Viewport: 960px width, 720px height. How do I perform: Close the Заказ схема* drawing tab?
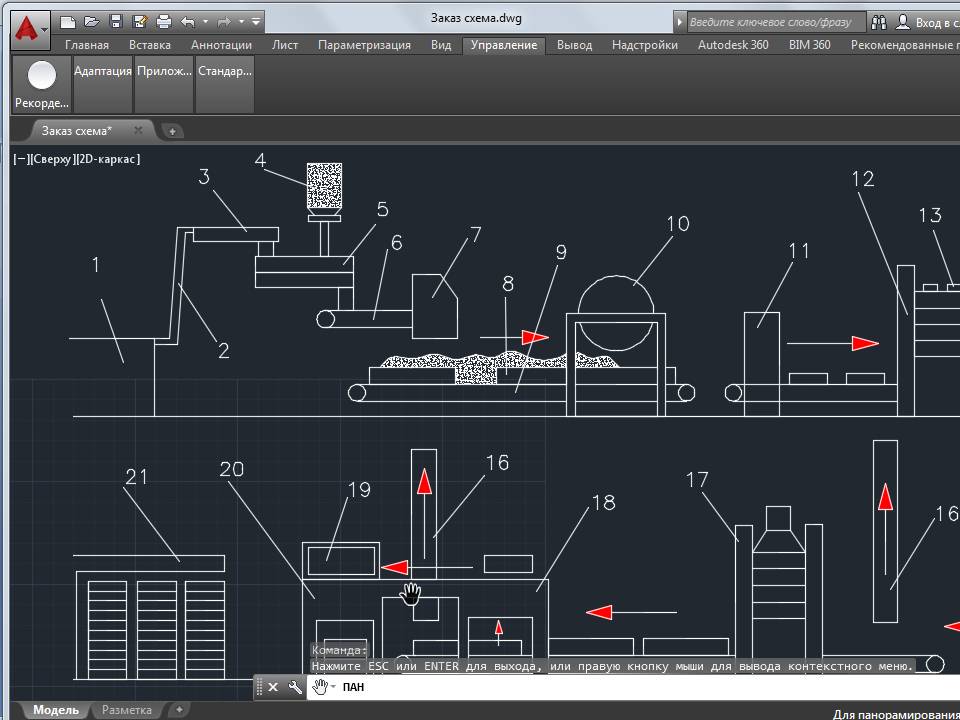(x=138, y=130)
